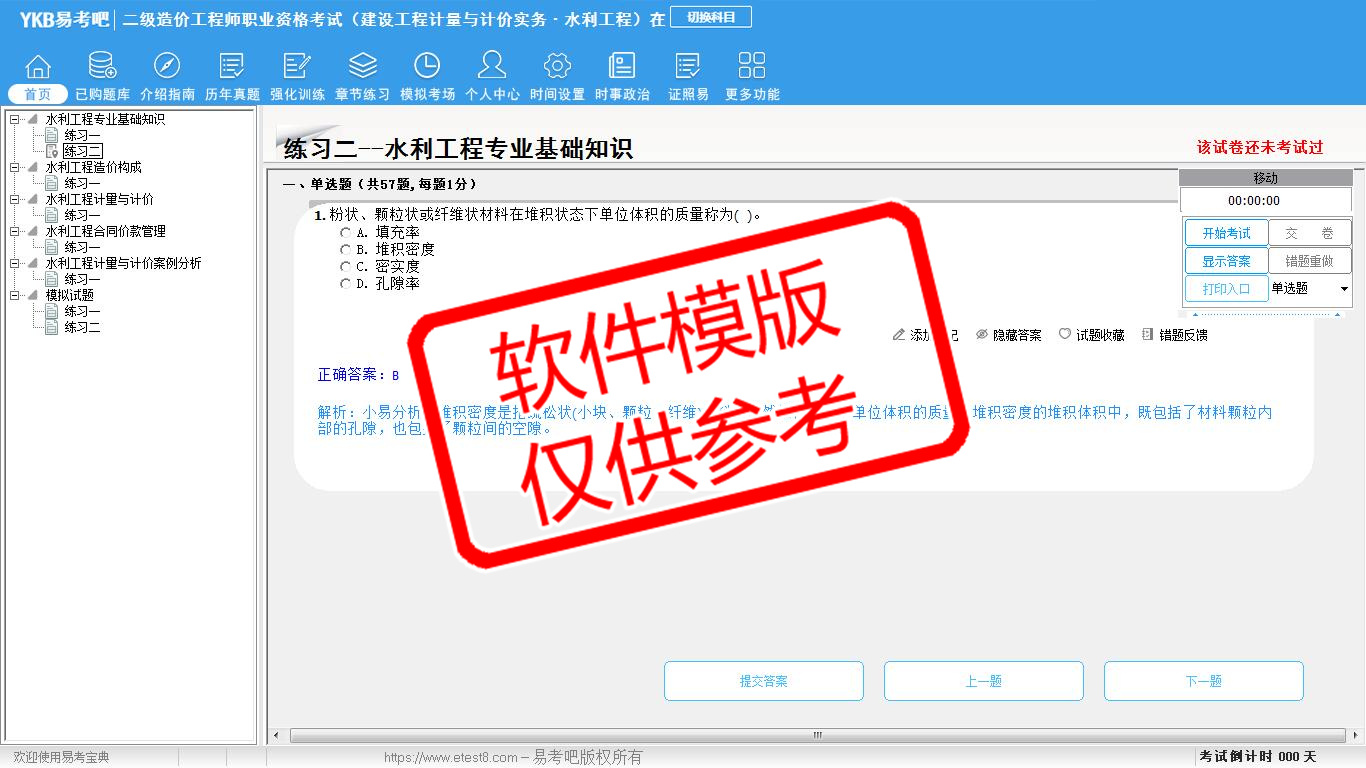Image resolution: width=1366 pixels, height=768 pixels.
Task: Click 考试倒计时 000 天 in status bar
Action: [x=1258, y=757]
